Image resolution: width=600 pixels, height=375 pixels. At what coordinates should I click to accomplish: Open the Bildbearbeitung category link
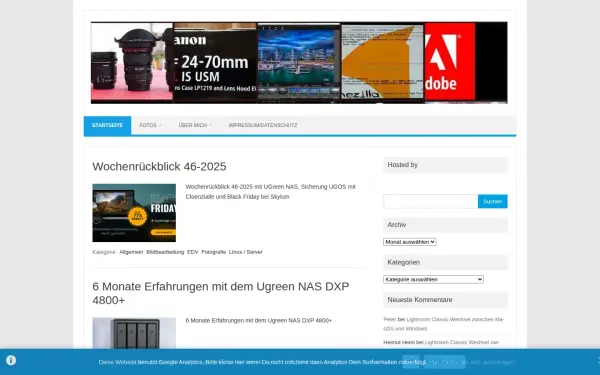[165, 252]
